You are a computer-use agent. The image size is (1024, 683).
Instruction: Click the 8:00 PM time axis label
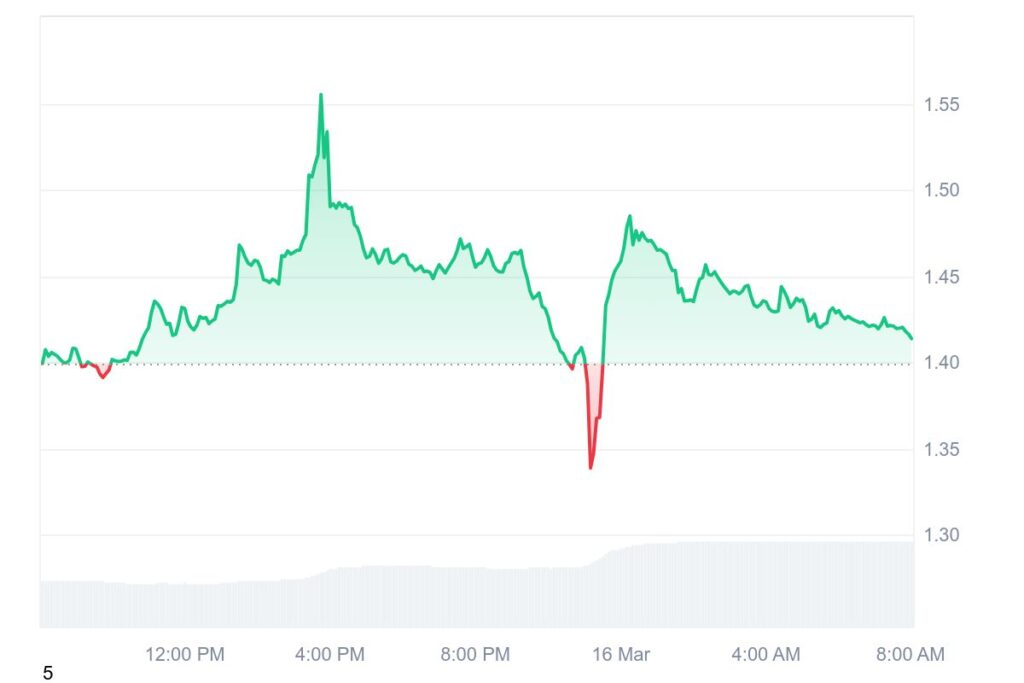click(x=475, y=655)
